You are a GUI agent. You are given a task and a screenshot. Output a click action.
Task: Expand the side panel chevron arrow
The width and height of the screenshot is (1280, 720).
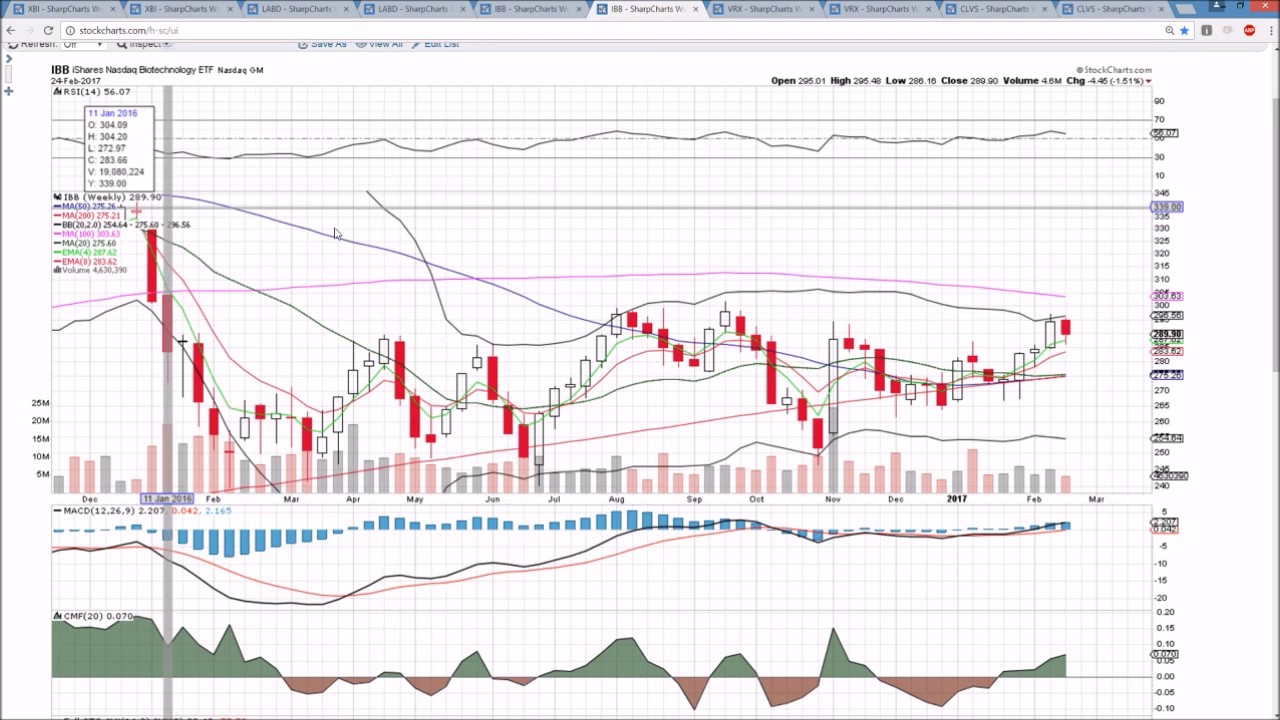point(8,59)
